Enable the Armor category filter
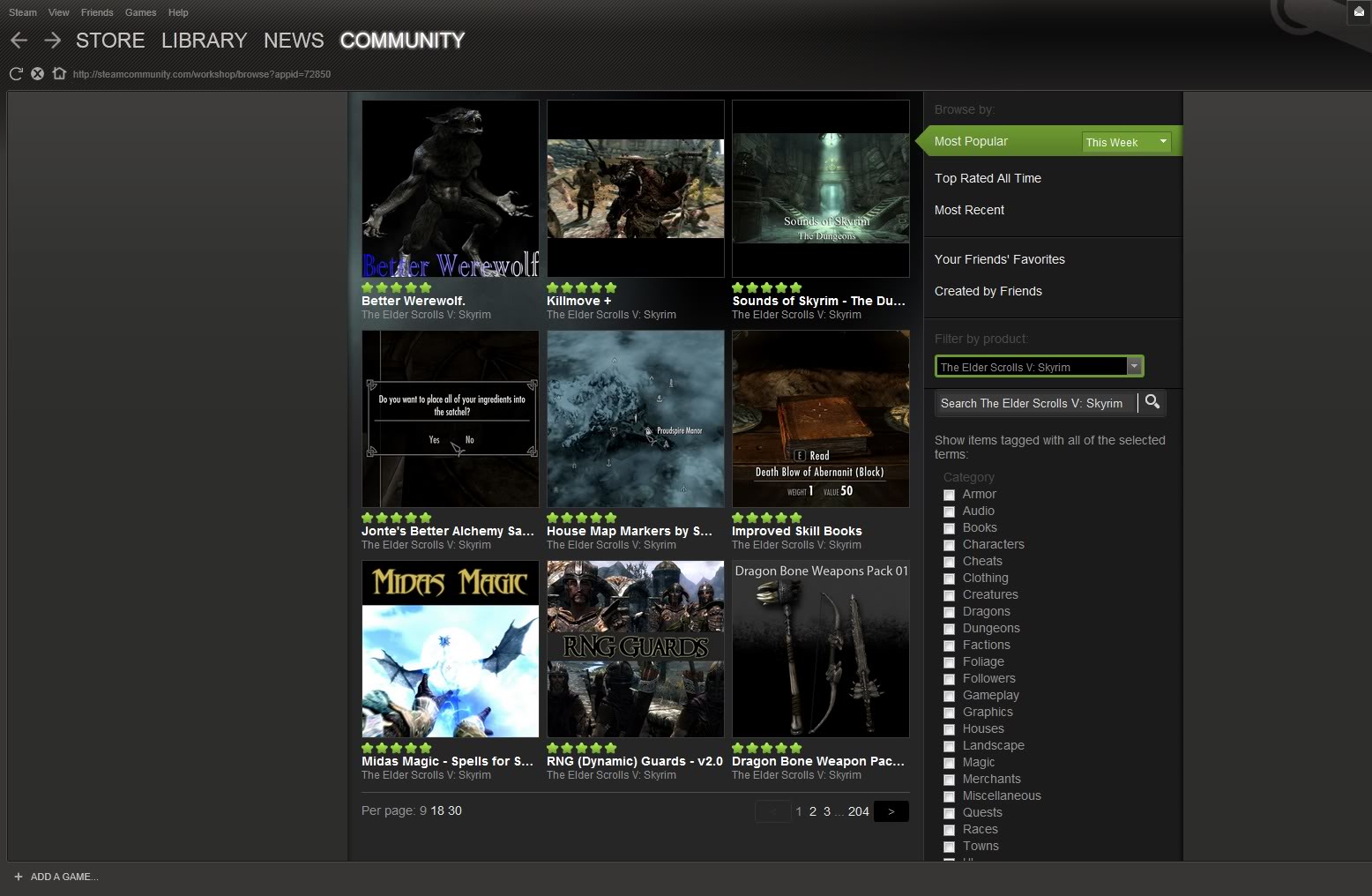1372x896 pixels. pyautogui.click(x=950, y=495)
